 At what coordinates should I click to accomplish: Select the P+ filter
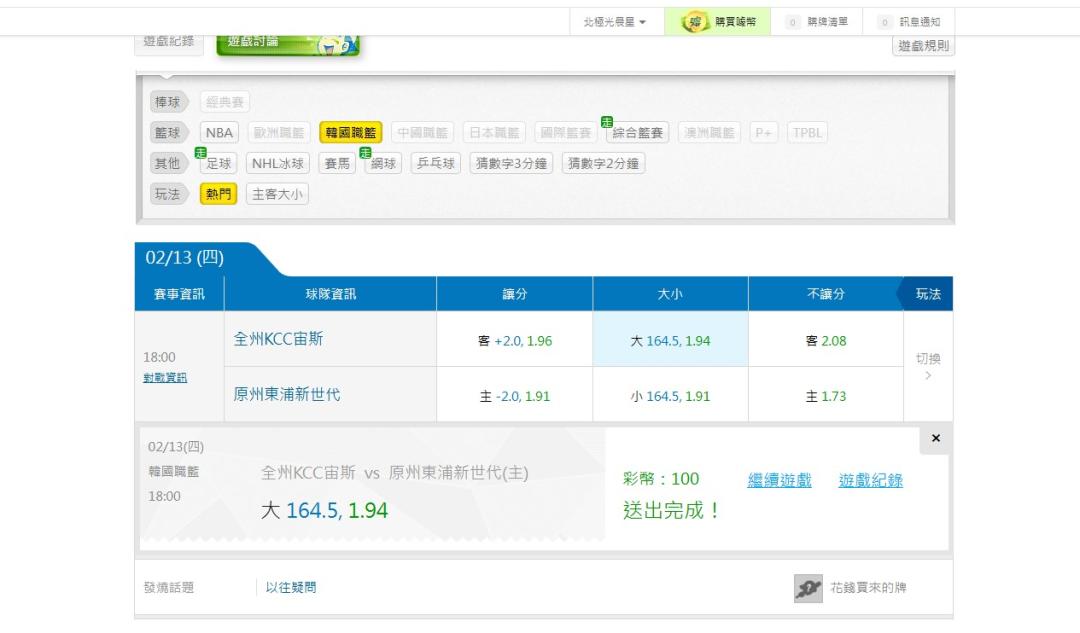(x=763, y=132)
